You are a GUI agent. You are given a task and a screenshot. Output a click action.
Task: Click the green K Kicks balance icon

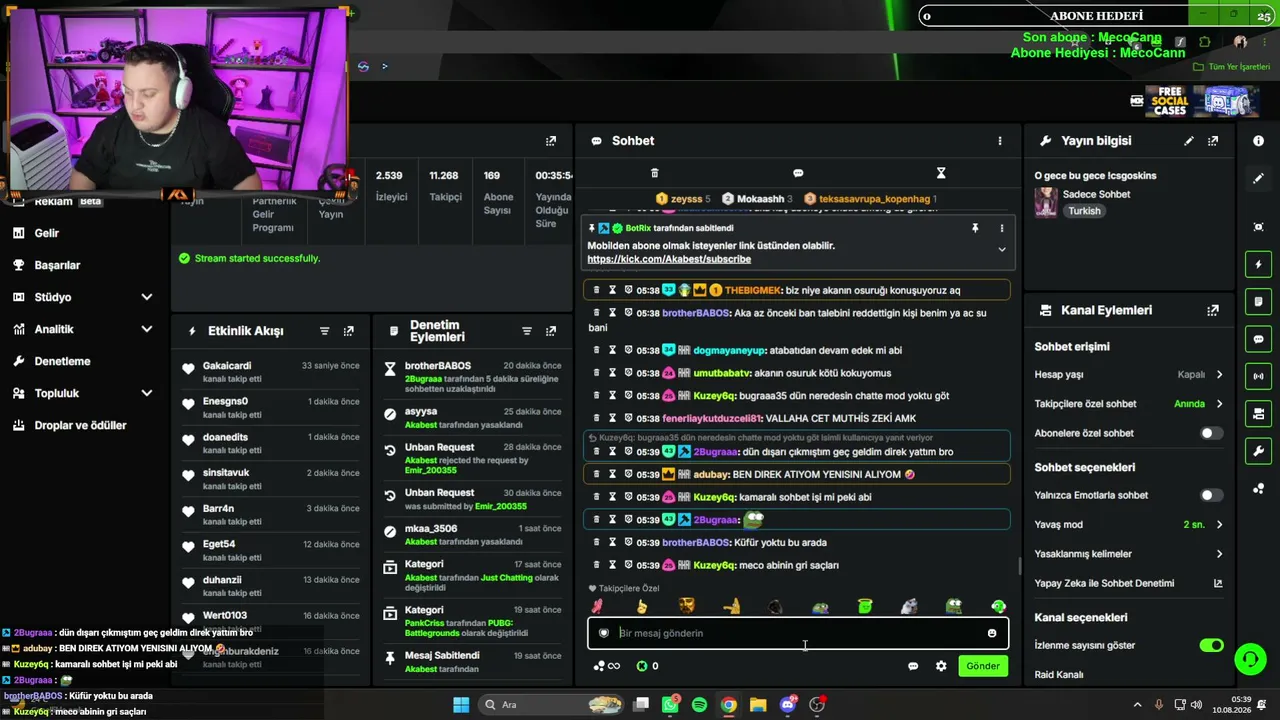(642, 666)
